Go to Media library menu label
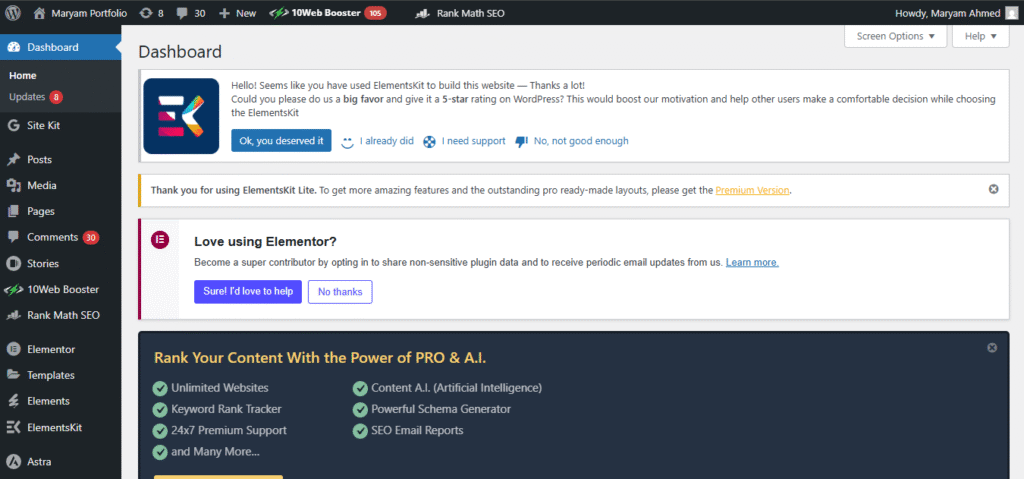The height and width of the screenshot is (479, 1024). (x=42, y=186)
